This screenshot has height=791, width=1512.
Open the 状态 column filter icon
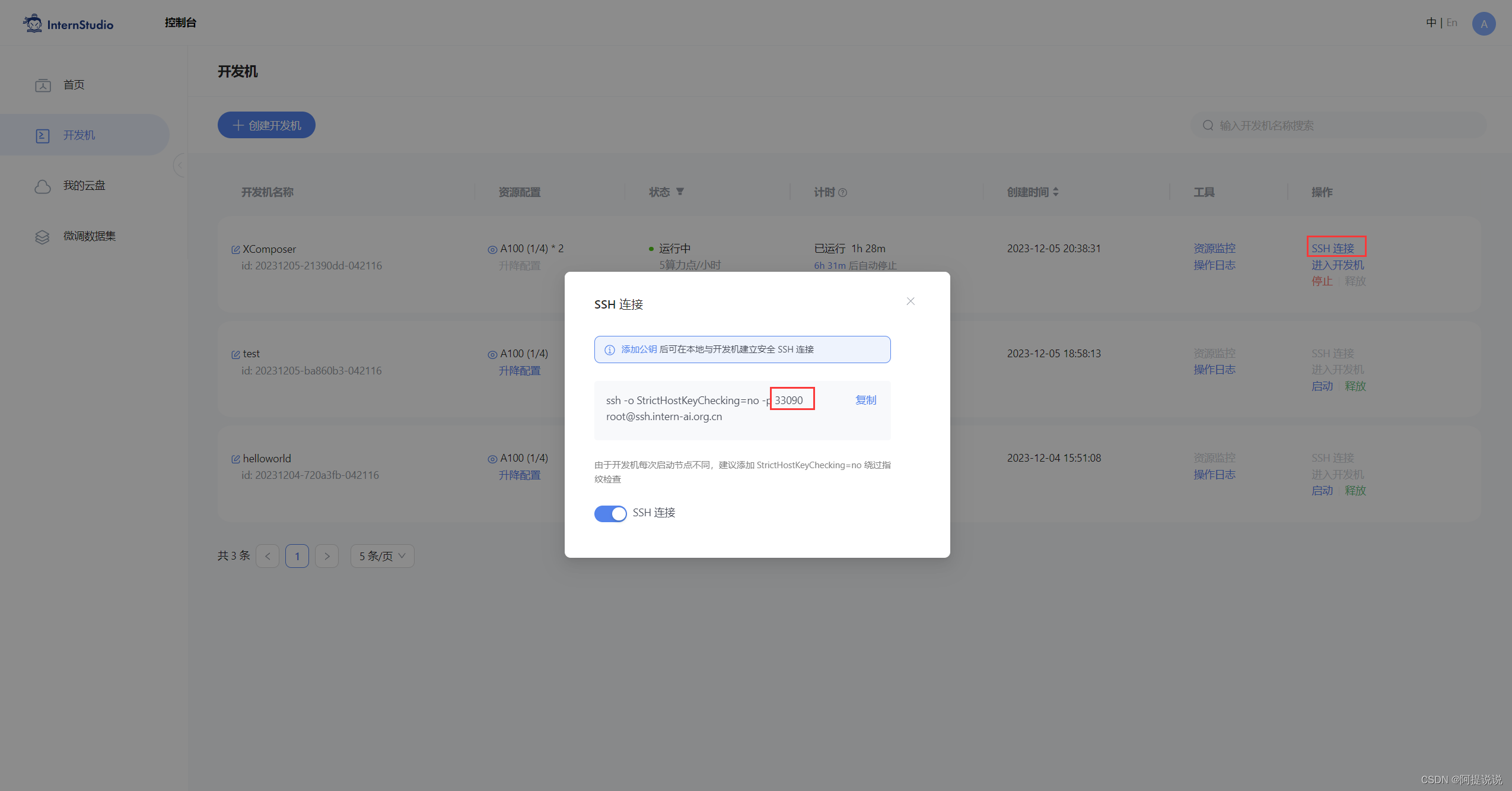click(680, 192)
